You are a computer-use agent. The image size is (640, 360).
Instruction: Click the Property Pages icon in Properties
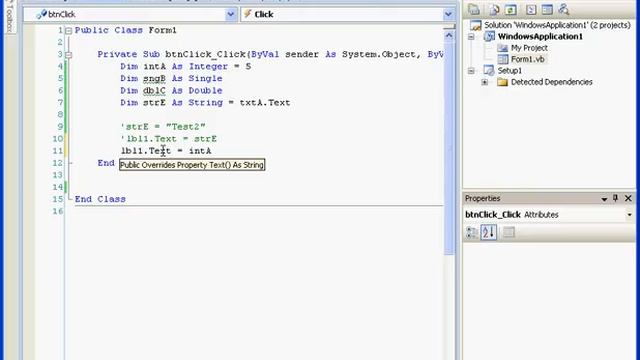509,232
